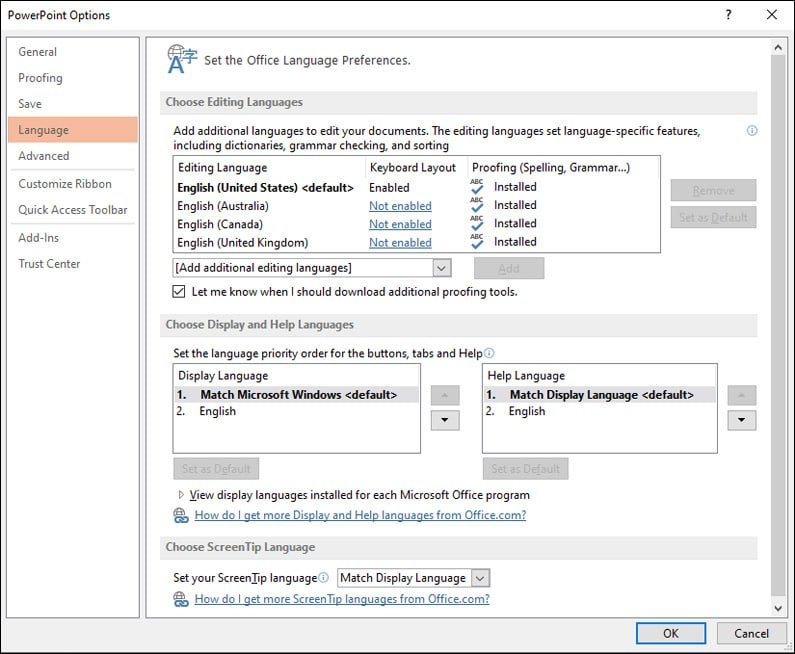Click 'Not enabled' link for English (Australia)

[400, 206]
